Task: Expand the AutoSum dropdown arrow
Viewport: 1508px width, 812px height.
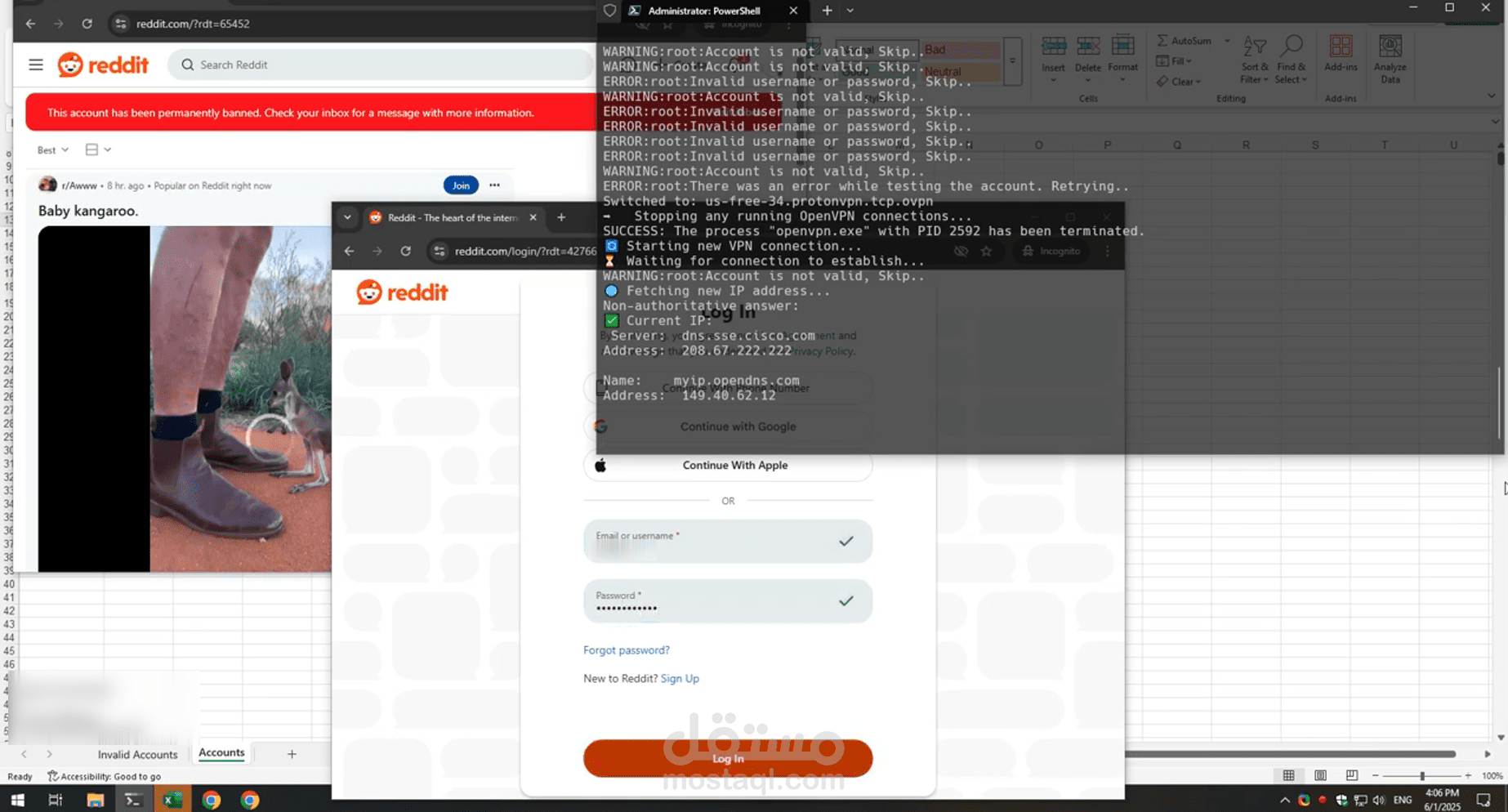Action: 1226,40
